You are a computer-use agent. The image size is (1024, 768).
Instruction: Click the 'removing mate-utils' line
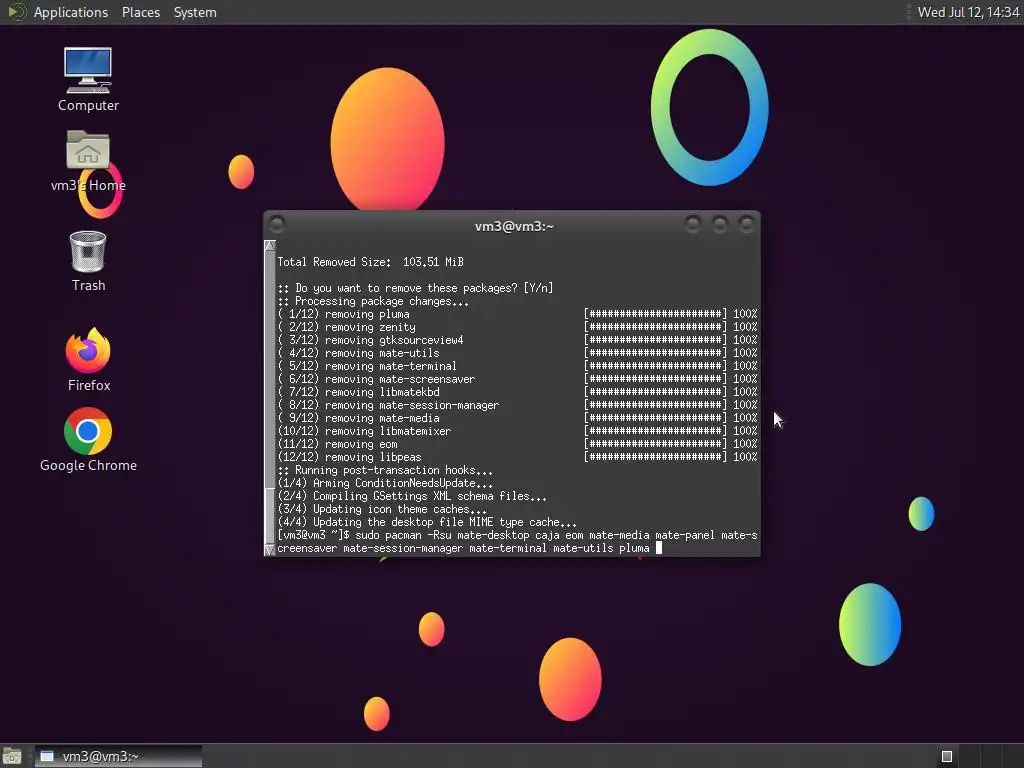(x=359, y=353)
